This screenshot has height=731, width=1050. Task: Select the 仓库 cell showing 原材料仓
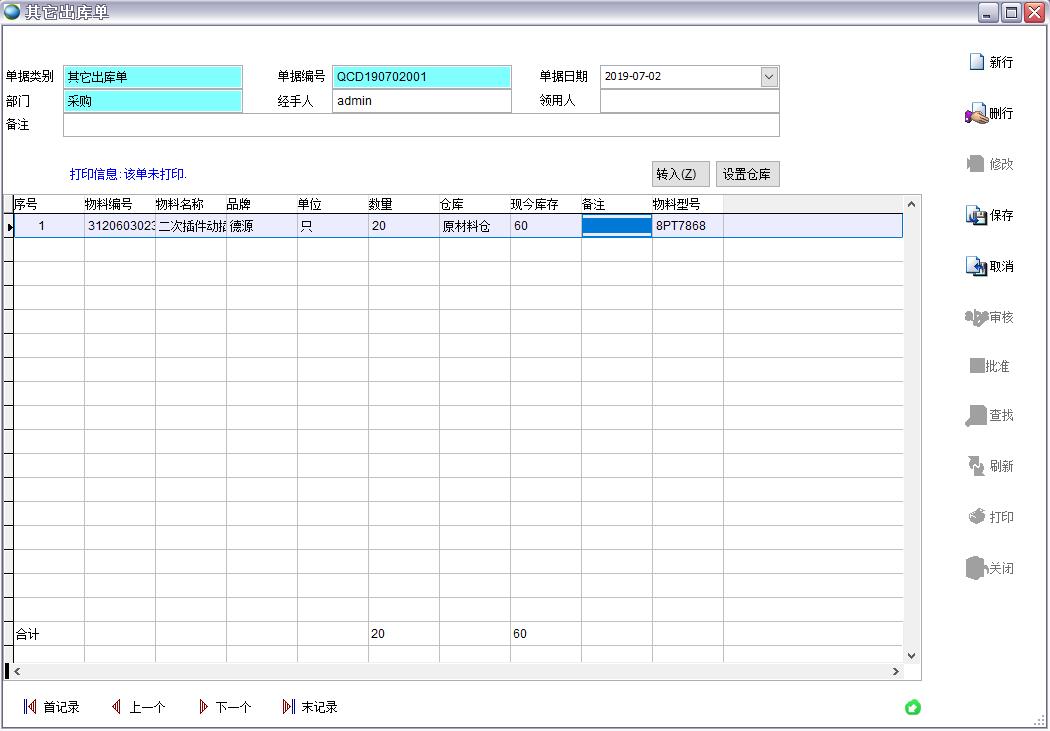pyautogui.click(x=474, y=226)
